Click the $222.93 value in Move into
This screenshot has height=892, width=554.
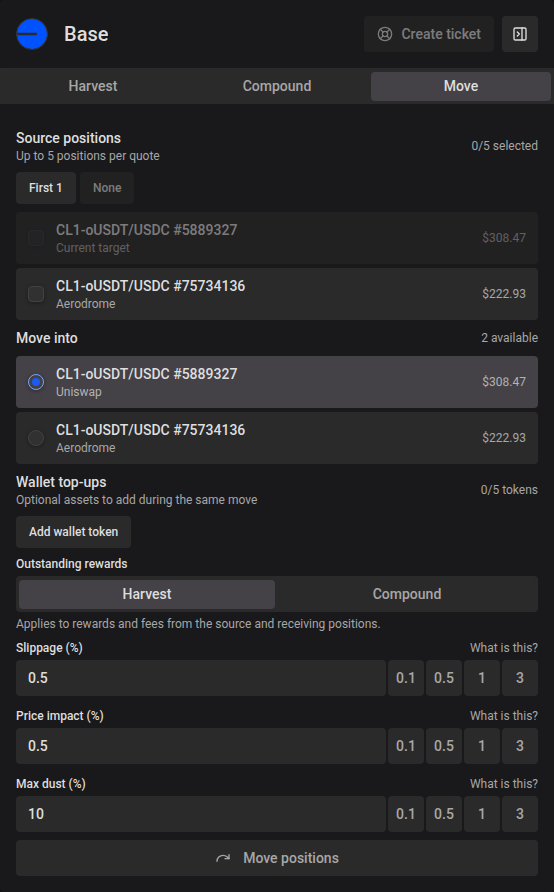point(504,438)
